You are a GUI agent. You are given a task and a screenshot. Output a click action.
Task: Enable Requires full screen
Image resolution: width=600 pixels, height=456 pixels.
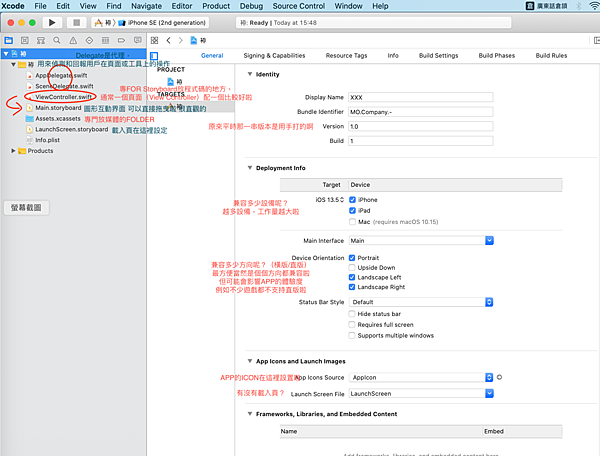(352, 324)
